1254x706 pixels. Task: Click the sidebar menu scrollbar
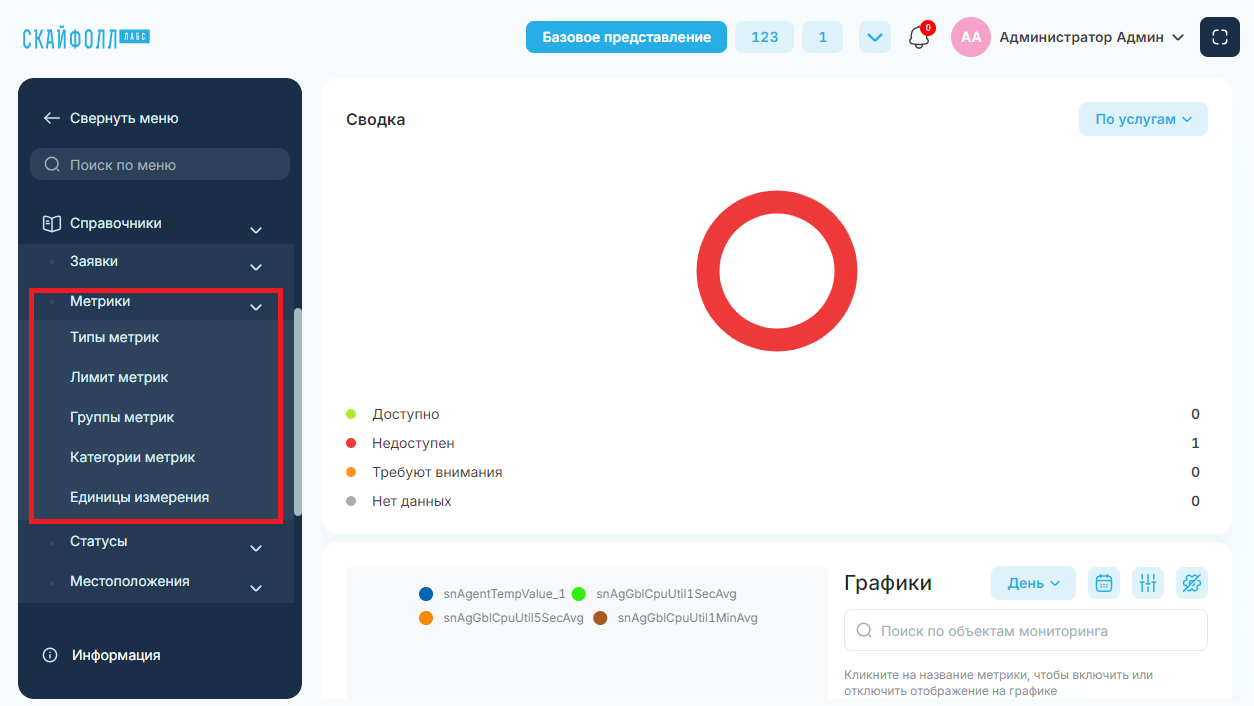(x=298, y=410)
